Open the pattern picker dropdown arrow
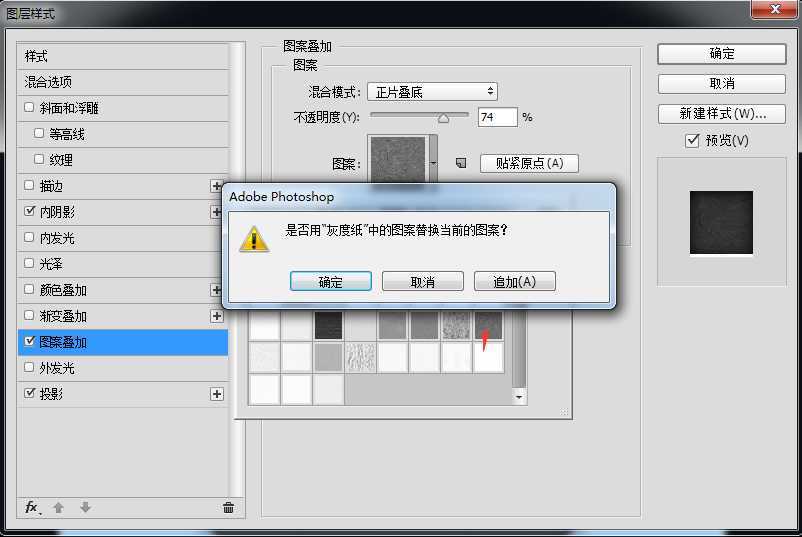Image resolution: width=802 pixels, height=537 pixels. click(433, 162)
